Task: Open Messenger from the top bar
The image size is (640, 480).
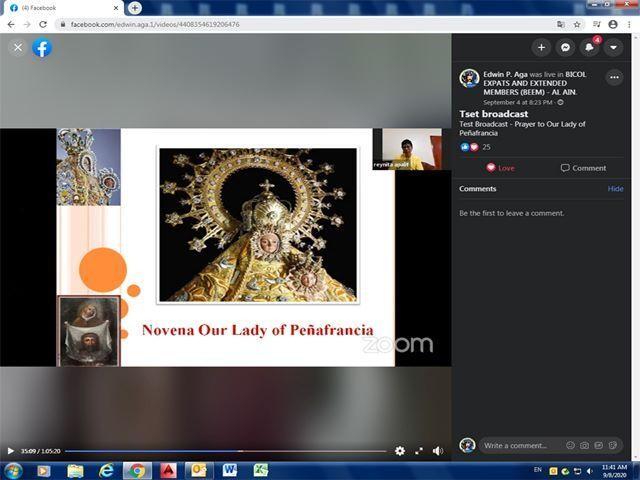Action: point(565,47)
